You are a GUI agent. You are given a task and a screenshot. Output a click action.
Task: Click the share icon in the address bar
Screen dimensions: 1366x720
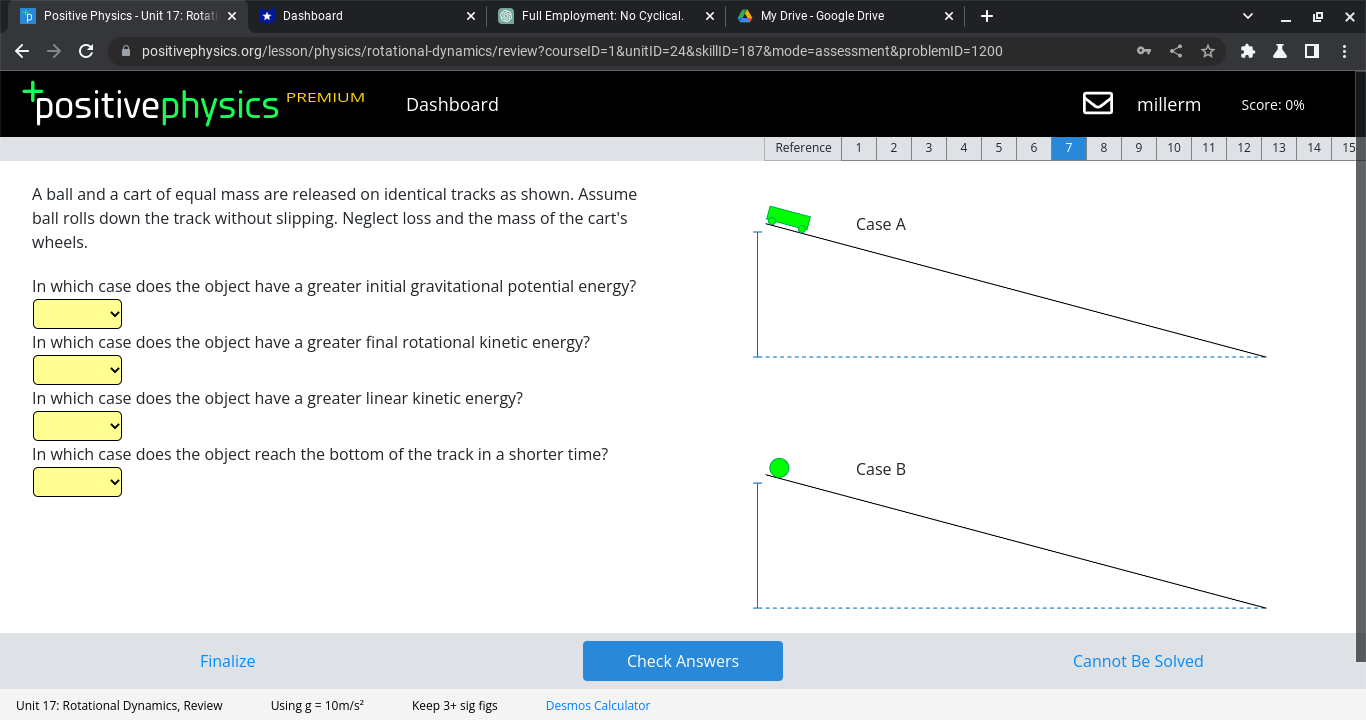tap(1176, 51)
